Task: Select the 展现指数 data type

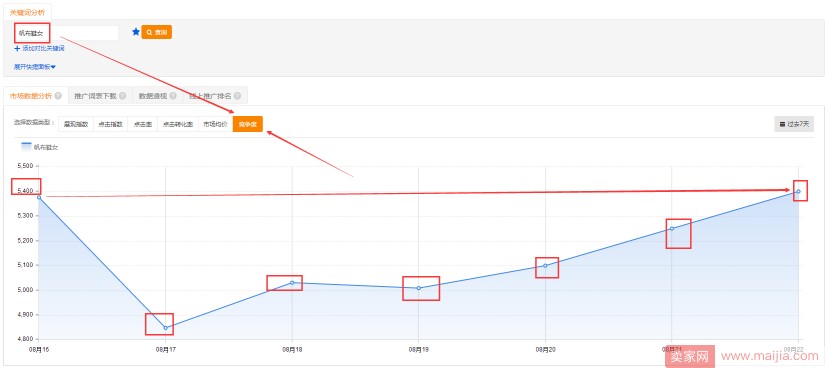Action: tap(76, 124)
